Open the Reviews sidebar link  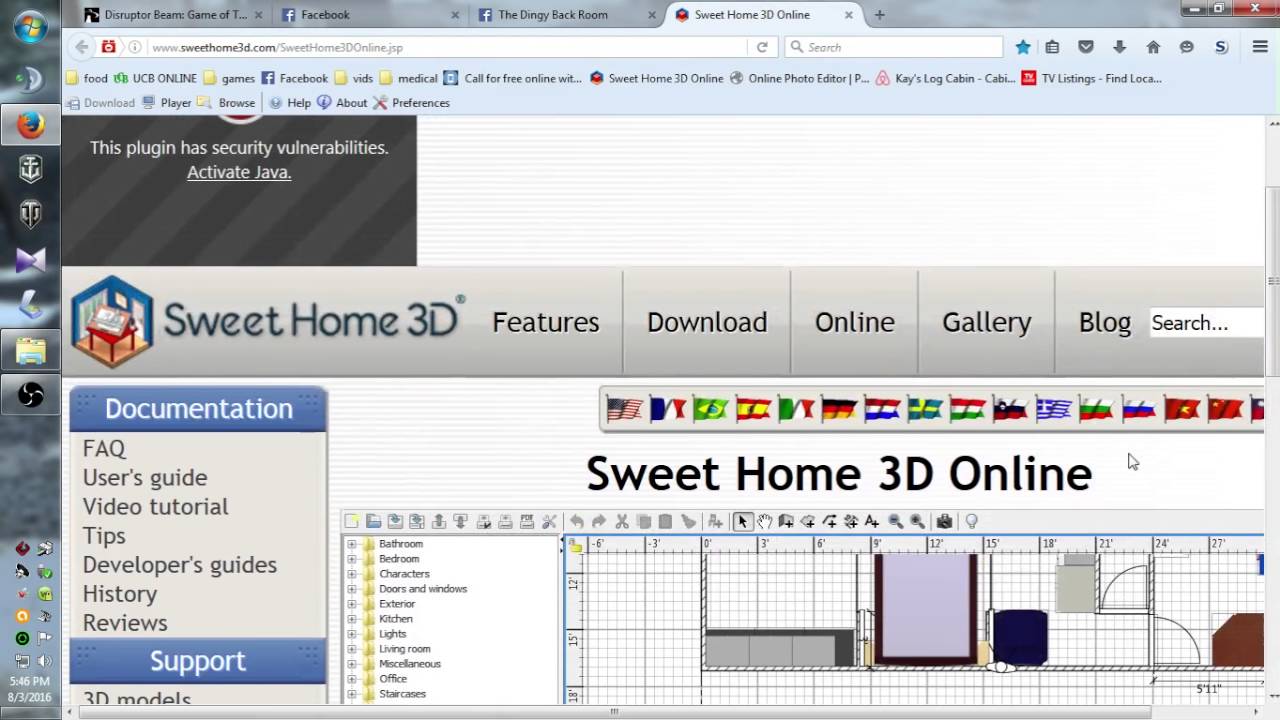125,622
